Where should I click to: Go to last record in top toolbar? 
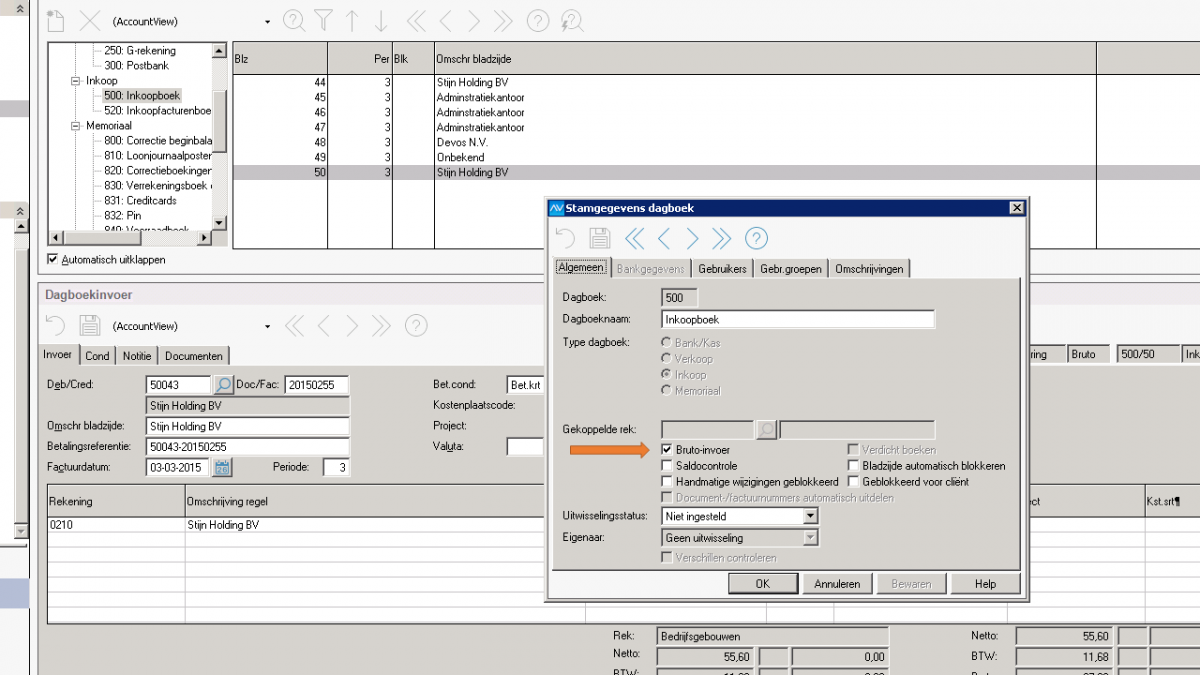(503, 20)
